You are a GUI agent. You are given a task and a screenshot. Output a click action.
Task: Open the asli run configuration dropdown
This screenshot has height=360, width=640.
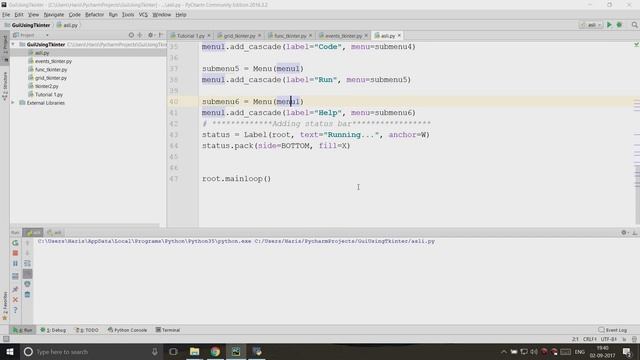click(x=591, y=25)
